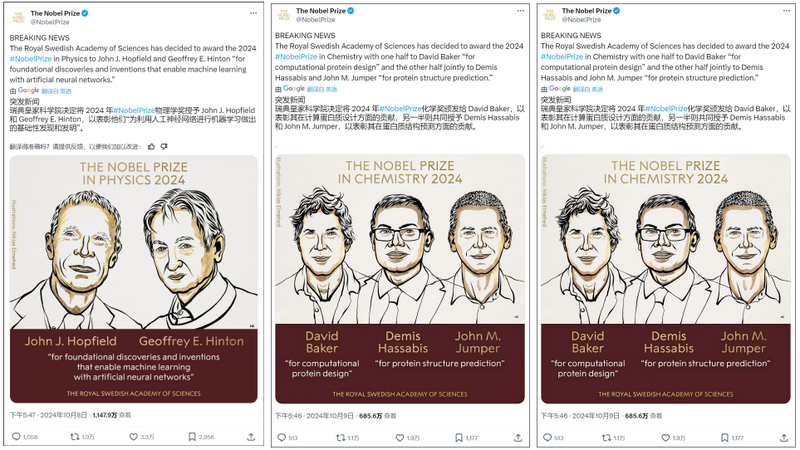Open the Nobel Prize in Physics 2024 image

coord(134,279)
